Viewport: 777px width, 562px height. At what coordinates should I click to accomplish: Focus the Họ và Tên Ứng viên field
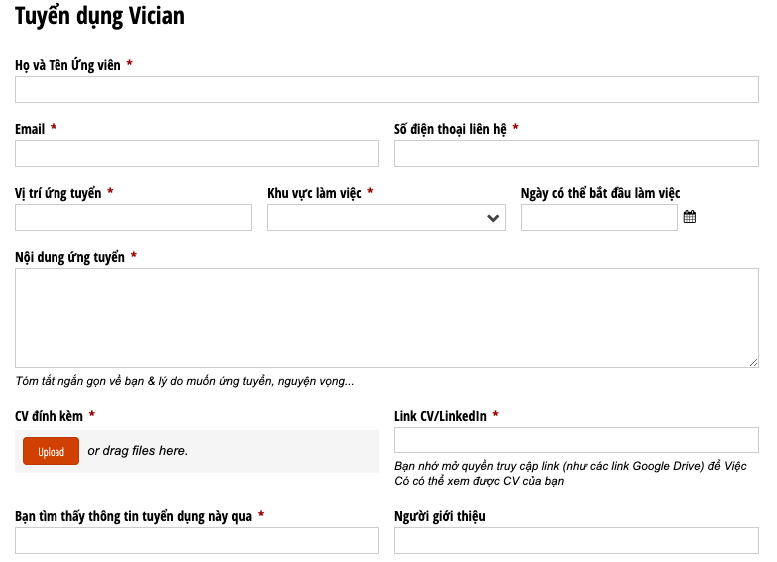(x=387, y=90)
